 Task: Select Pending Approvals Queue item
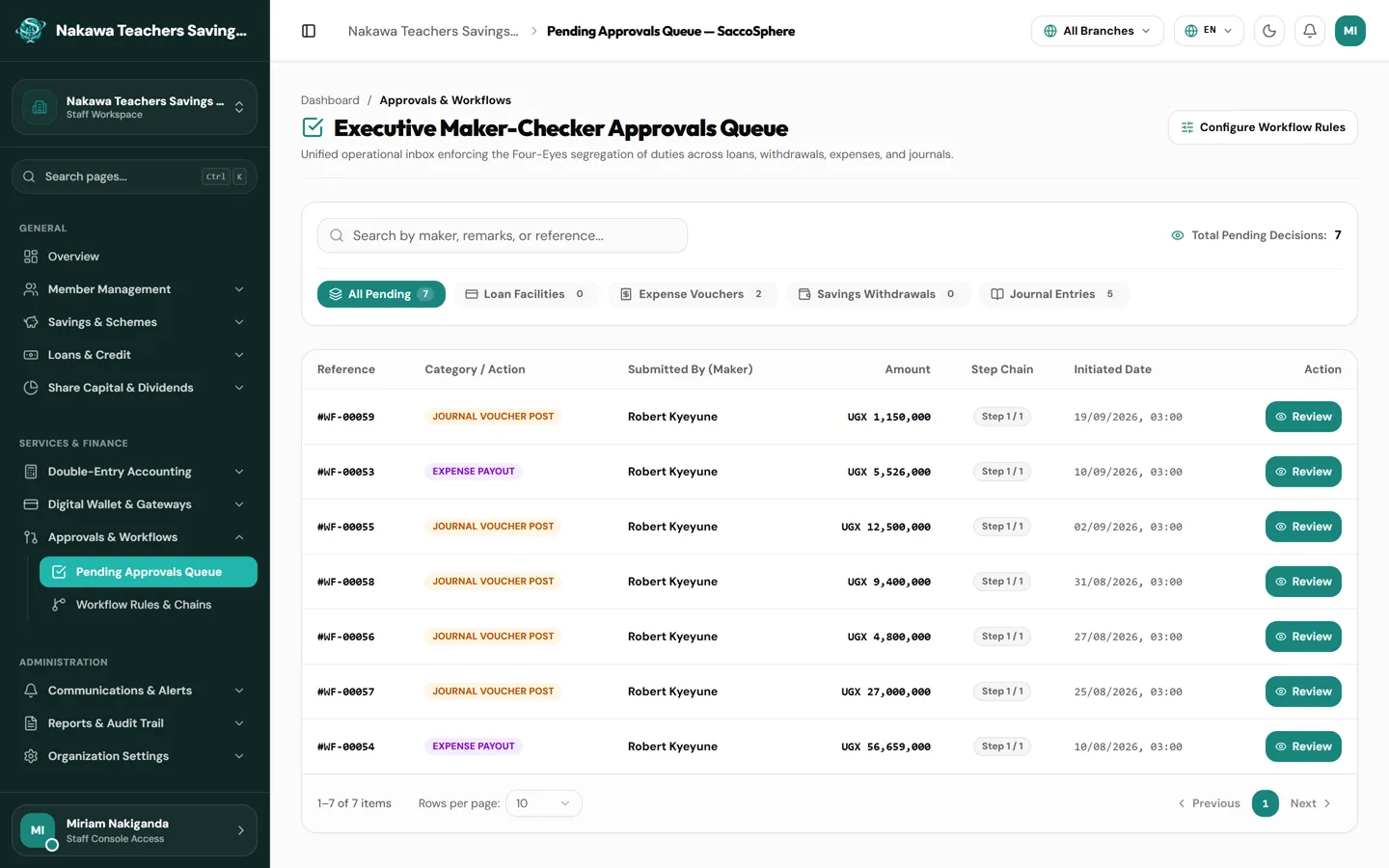[x=149, y=572]
